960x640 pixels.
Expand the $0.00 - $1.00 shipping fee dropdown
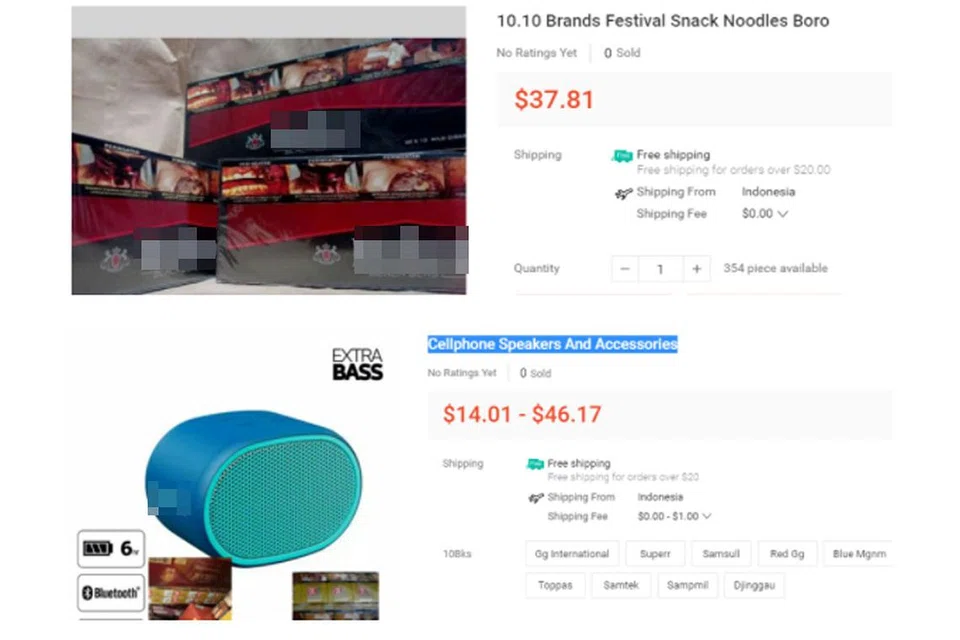(x=675, y=516)
